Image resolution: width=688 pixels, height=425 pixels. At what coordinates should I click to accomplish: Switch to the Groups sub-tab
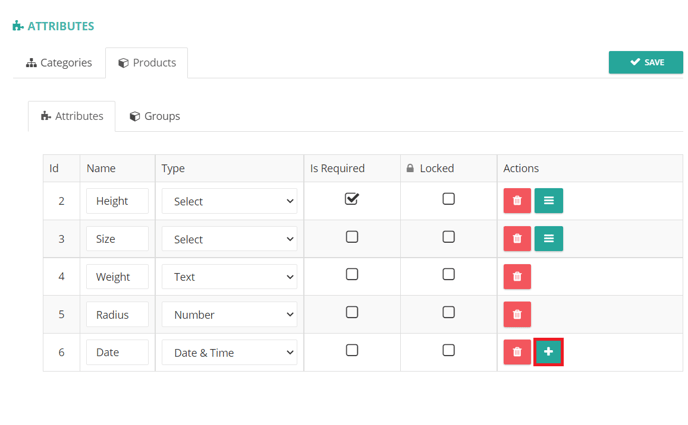pos(155,116)
